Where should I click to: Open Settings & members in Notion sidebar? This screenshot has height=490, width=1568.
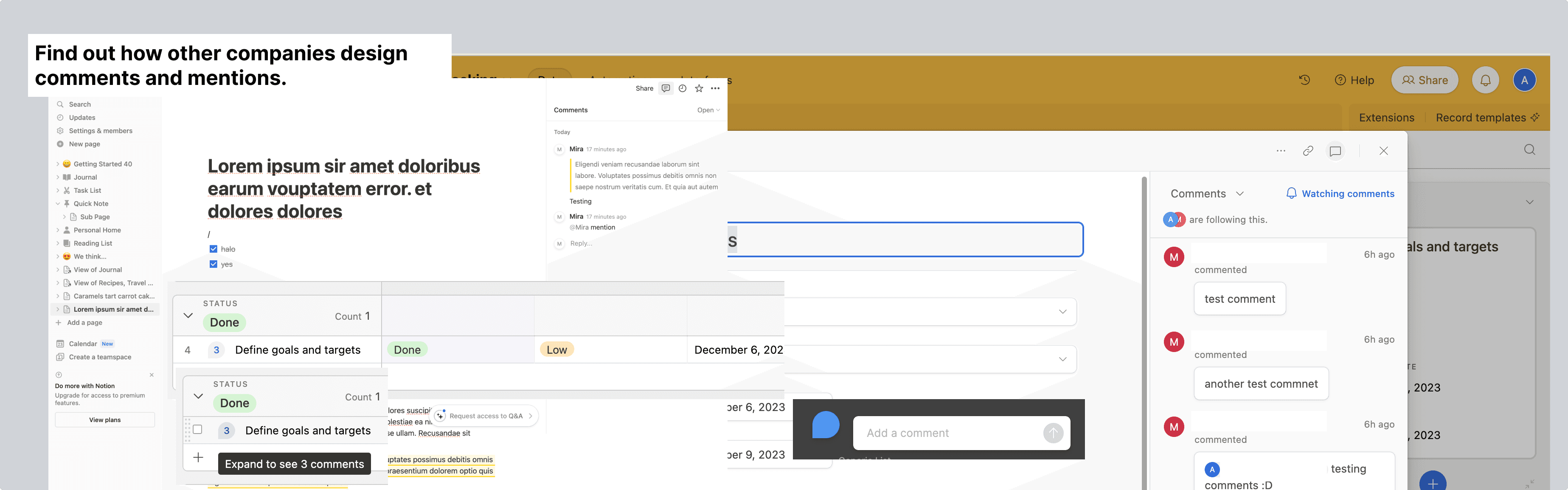[x=101, y=131]
